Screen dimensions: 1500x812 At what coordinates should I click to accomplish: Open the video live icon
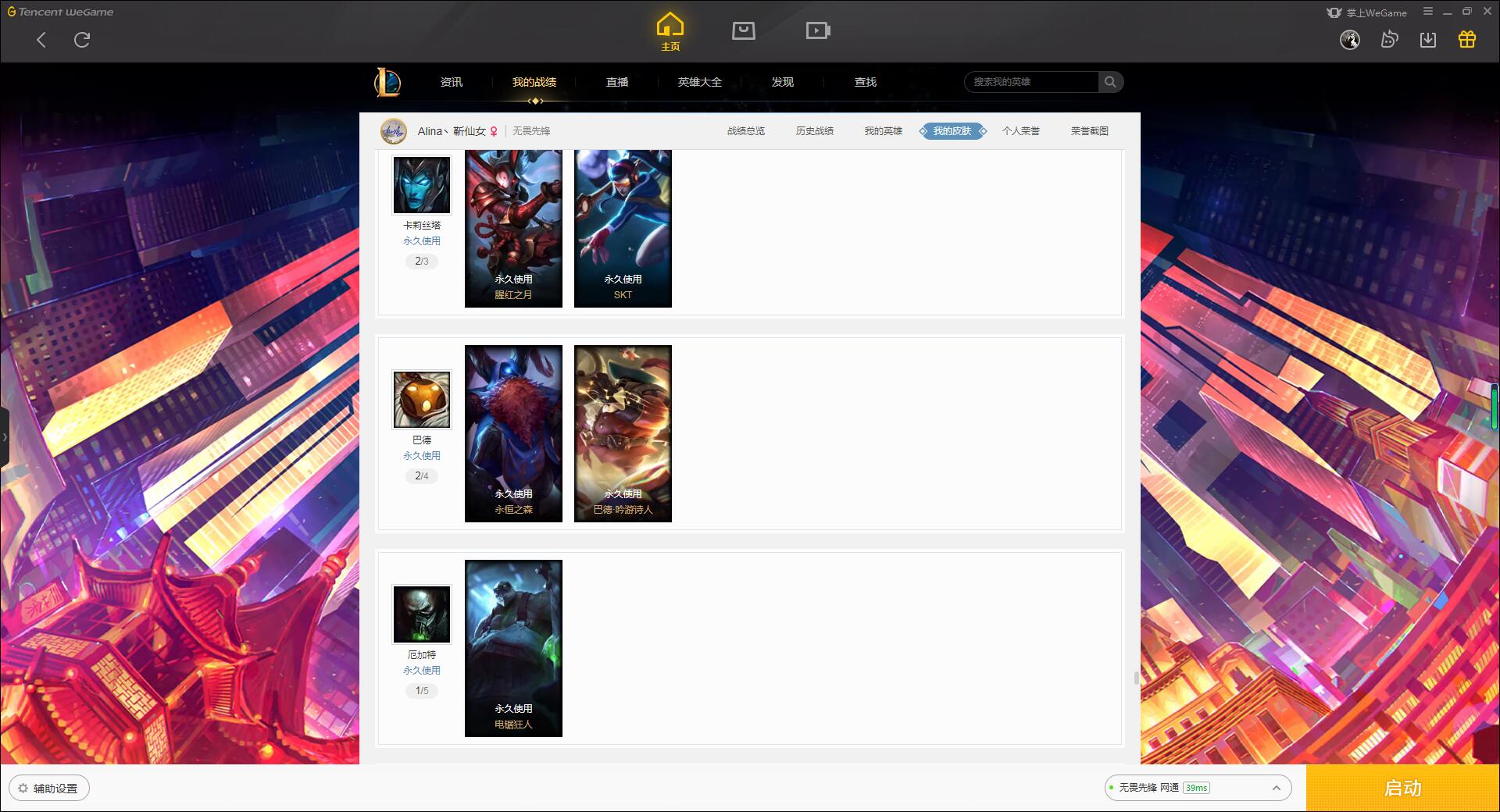[818, 31]
